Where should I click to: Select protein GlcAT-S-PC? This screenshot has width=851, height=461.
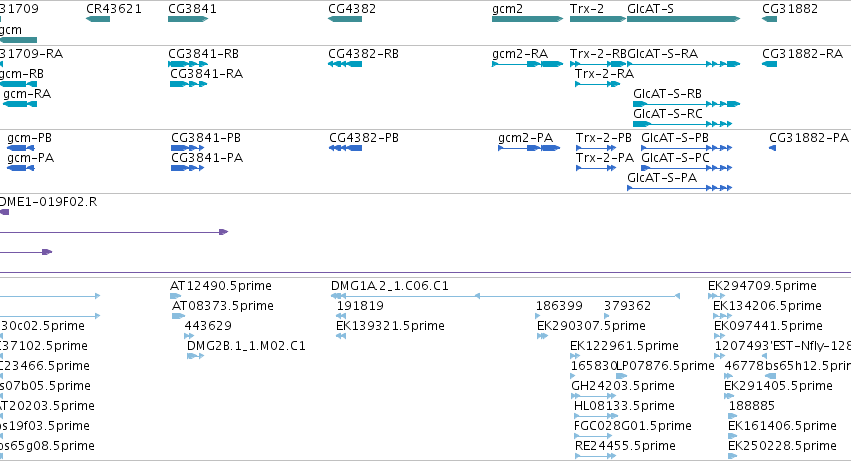tap(687, 168)
